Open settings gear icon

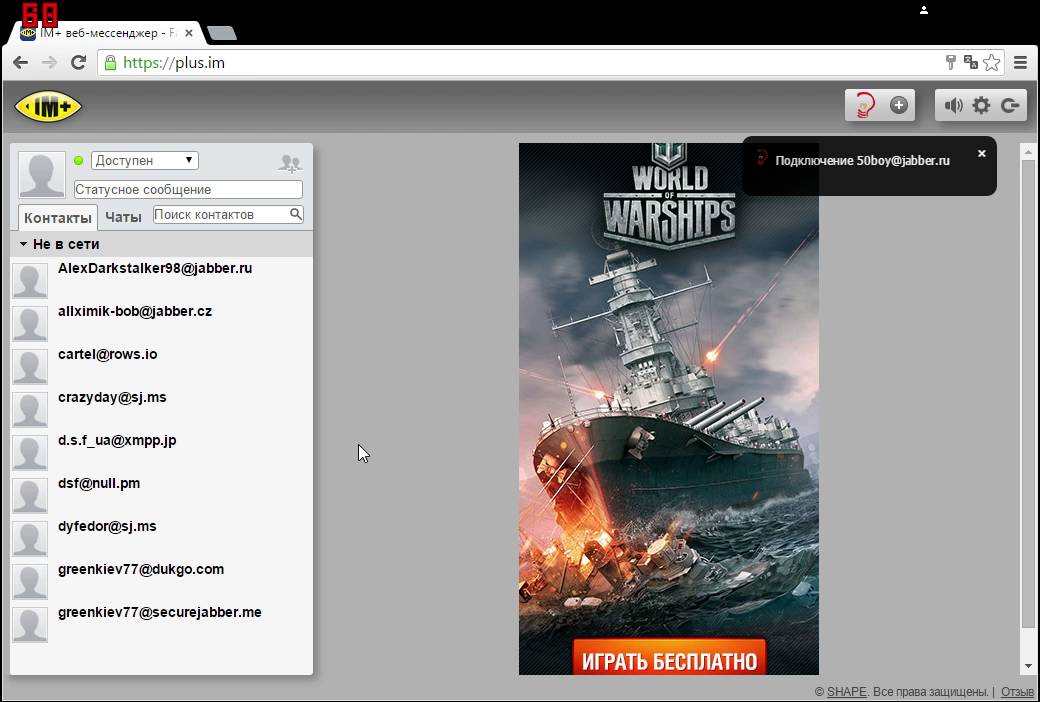[x=981, y=105]
